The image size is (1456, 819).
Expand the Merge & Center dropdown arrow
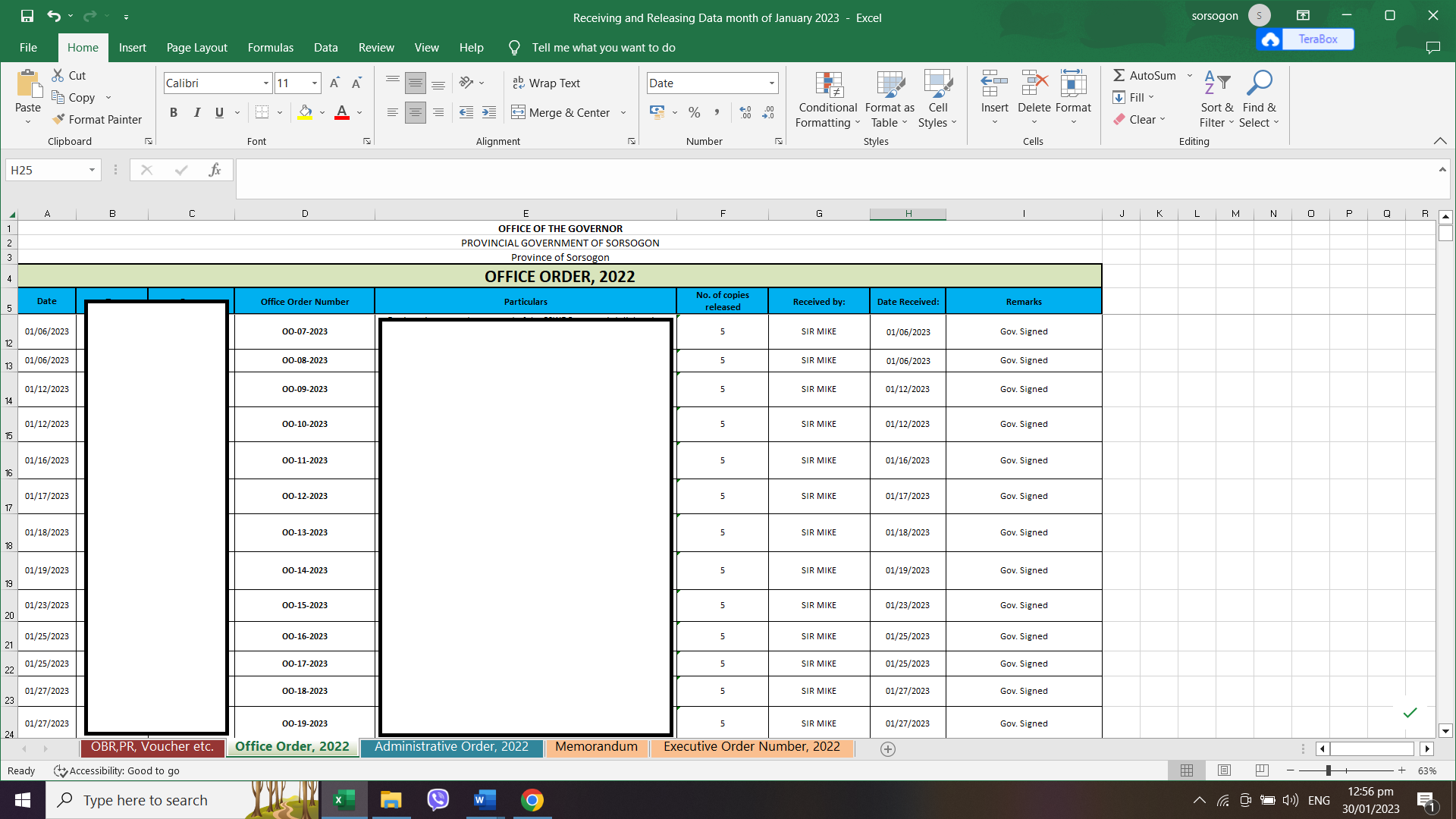(623, 112)
